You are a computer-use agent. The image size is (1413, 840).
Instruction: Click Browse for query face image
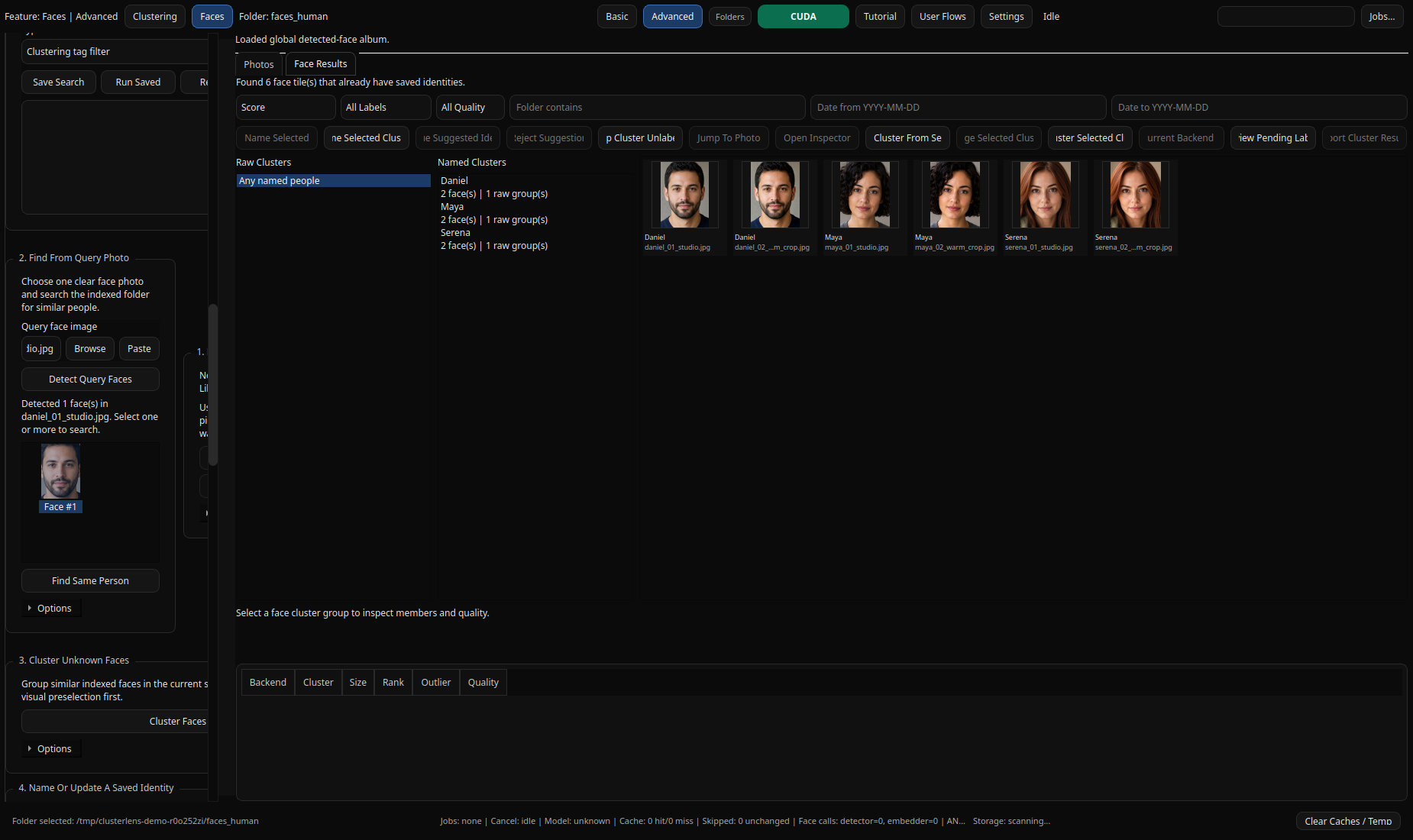tap(90, 349)
